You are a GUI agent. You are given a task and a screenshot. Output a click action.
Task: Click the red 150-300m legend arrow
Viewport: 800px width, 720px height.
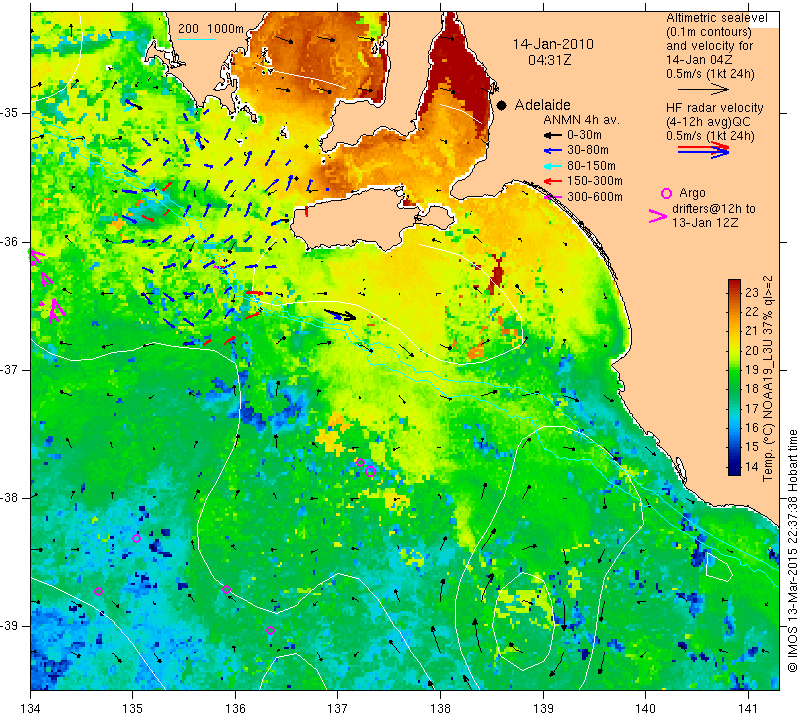click(552, 181)
